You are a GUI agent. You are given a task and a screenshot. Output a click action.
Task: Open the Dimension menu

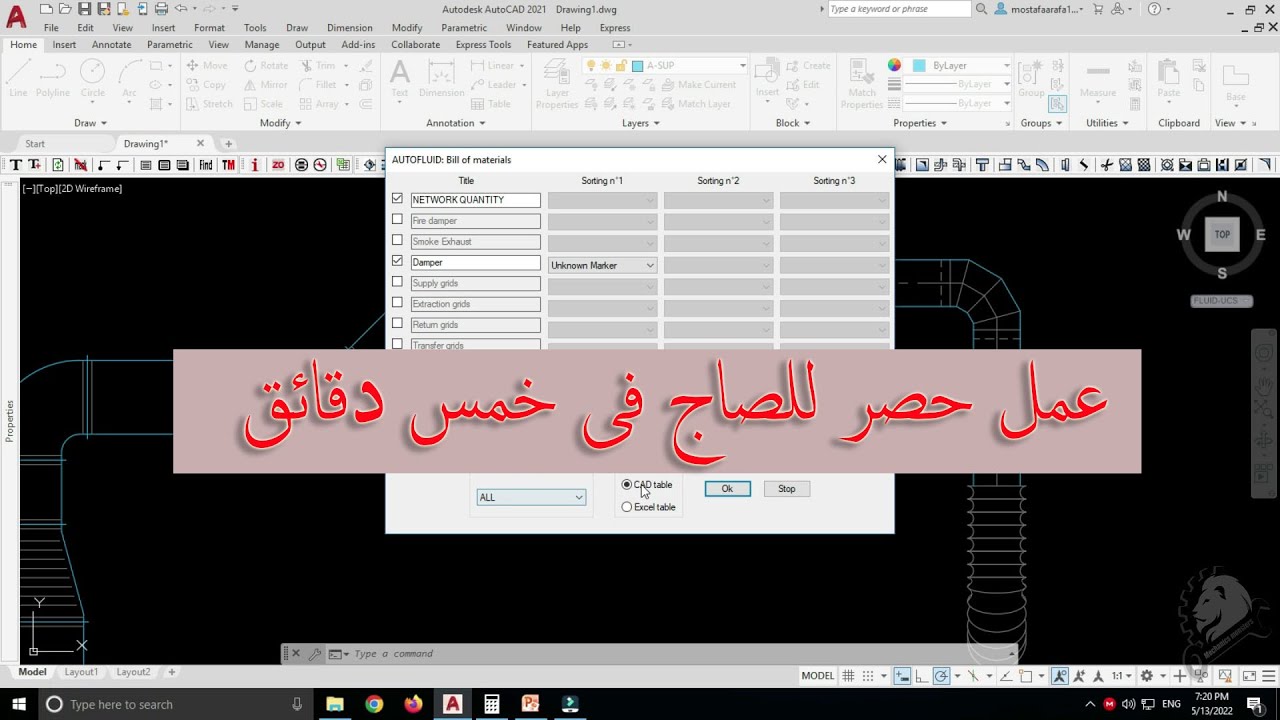pos(349,28)
